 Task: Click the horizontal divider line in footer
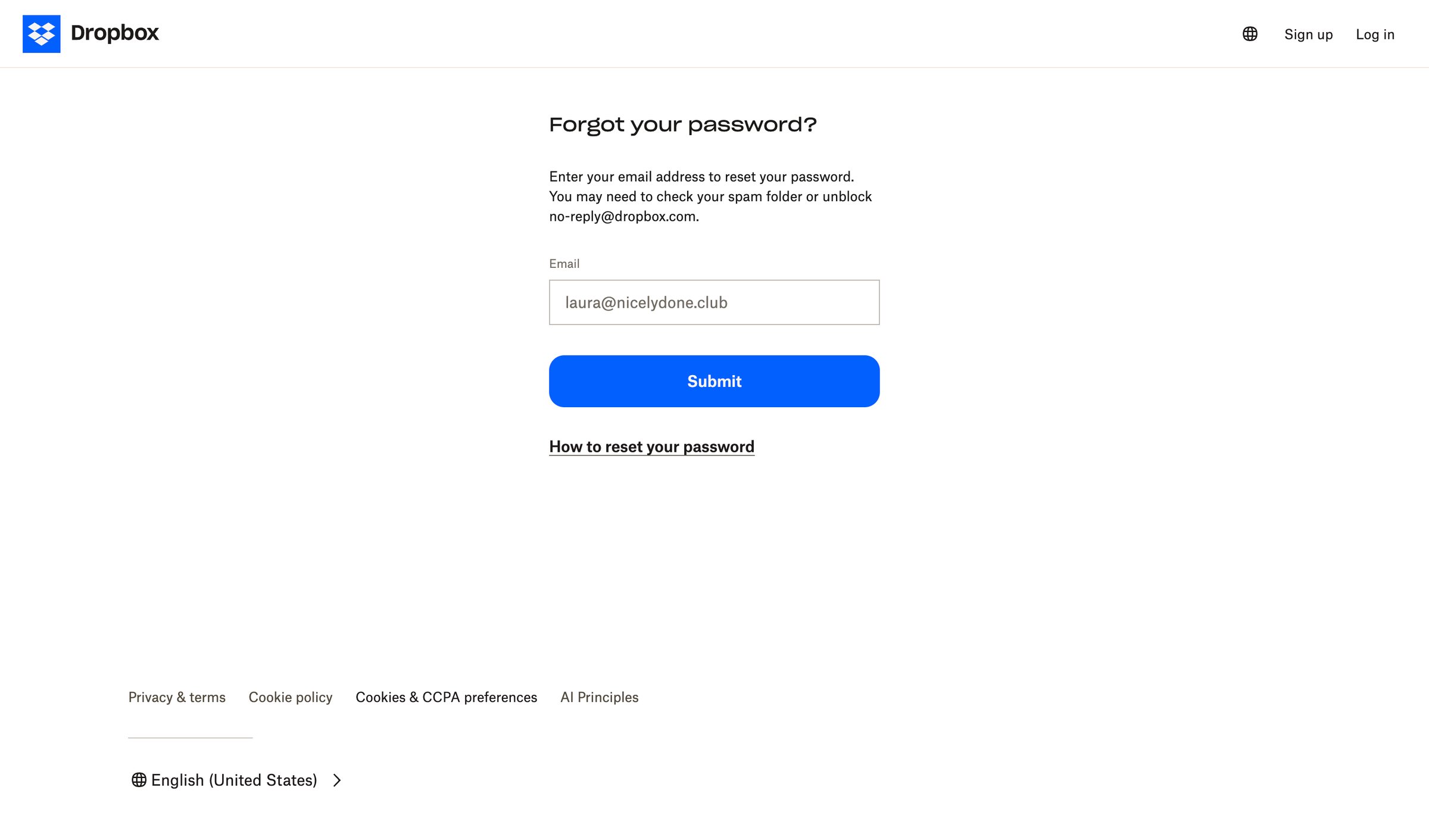190,738
